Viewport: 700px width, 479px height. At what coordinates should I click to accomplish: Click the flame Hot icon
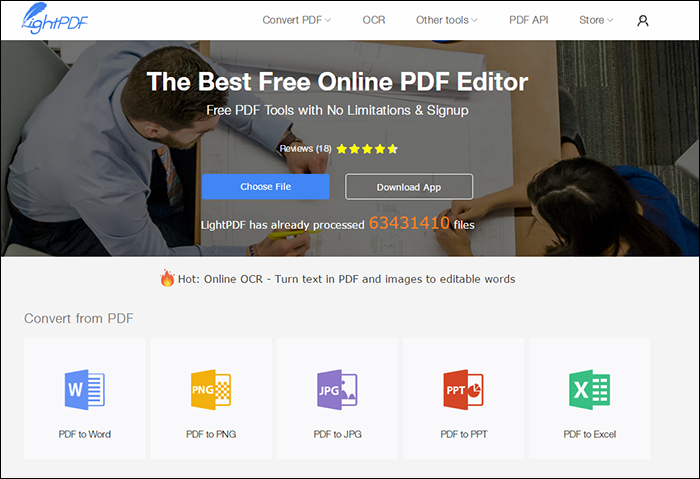tap(167, 278)
